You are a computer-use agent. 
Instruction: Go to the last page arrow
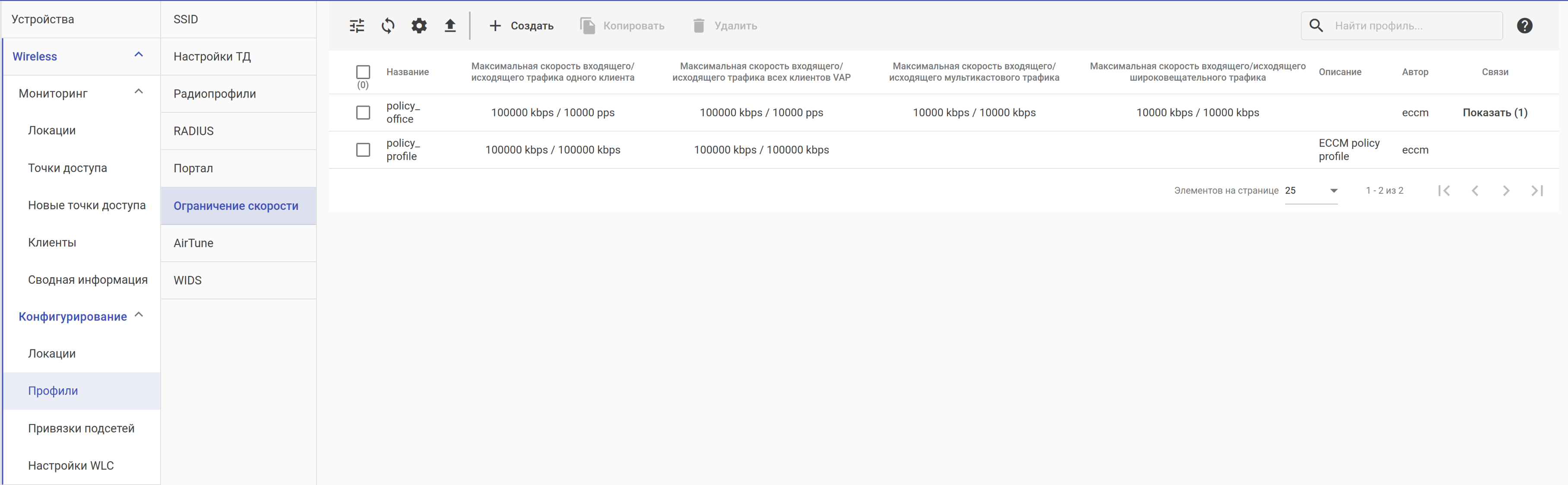[x=1537, y=190]
